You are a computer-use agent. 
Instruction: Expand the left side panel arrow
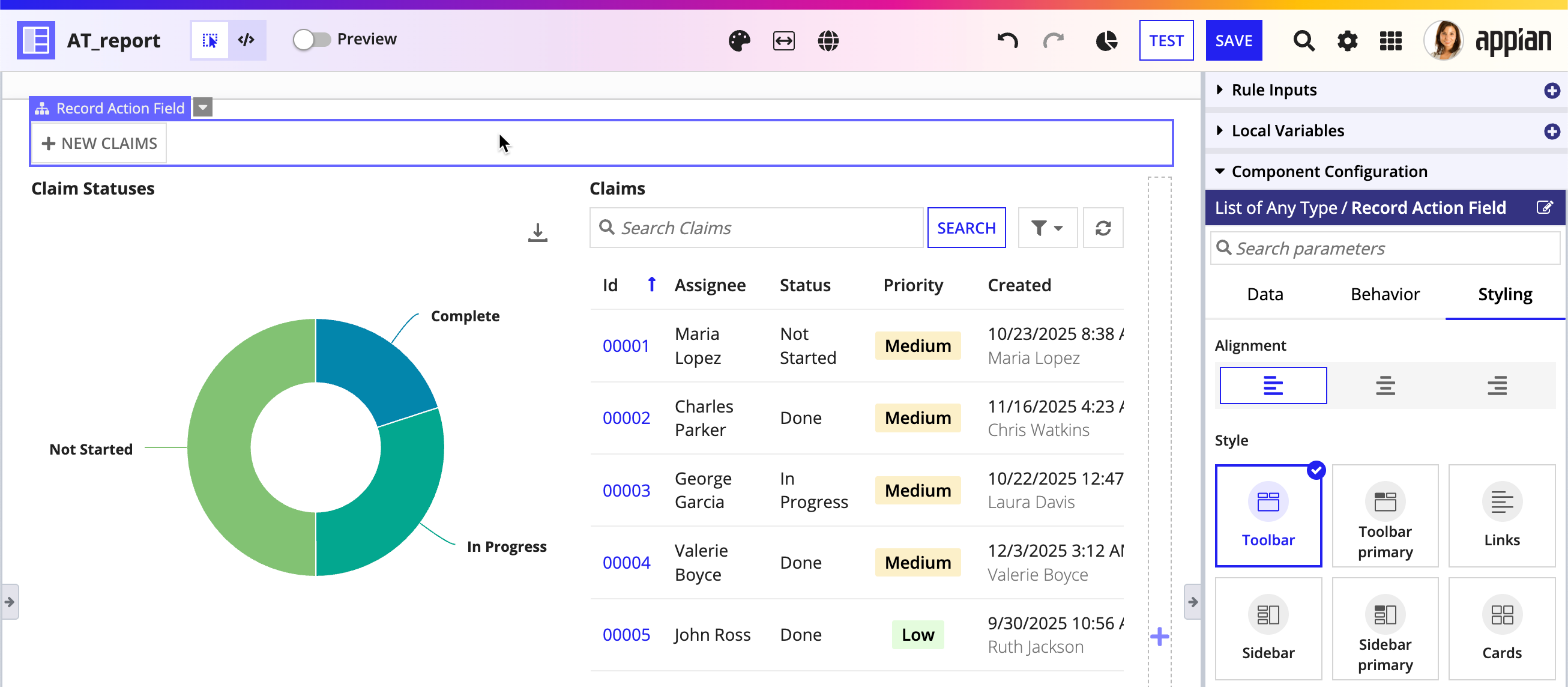click(x=10, y=602)
